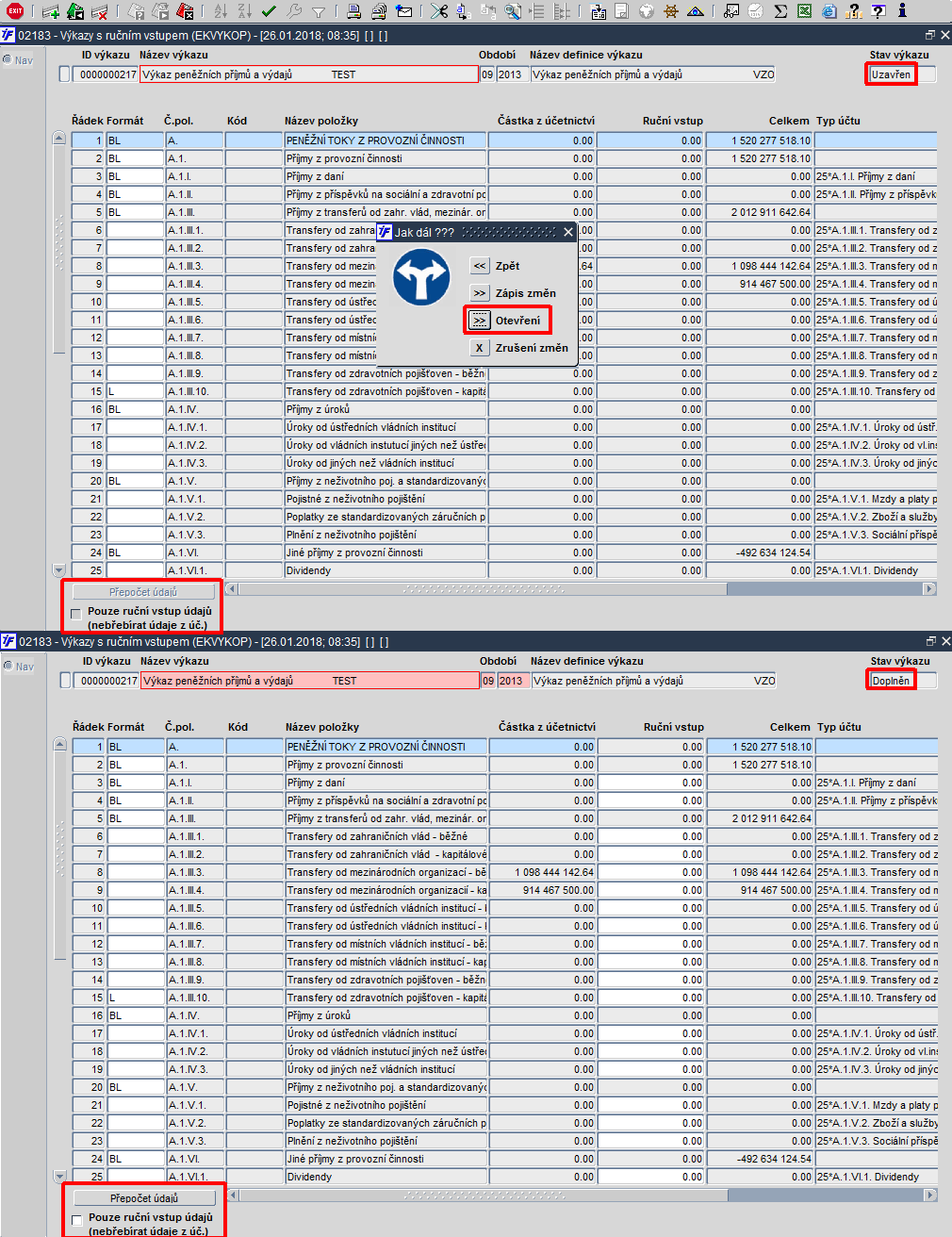Click the blue info icon
The image size is (952, 1237).
click(902, 11)
